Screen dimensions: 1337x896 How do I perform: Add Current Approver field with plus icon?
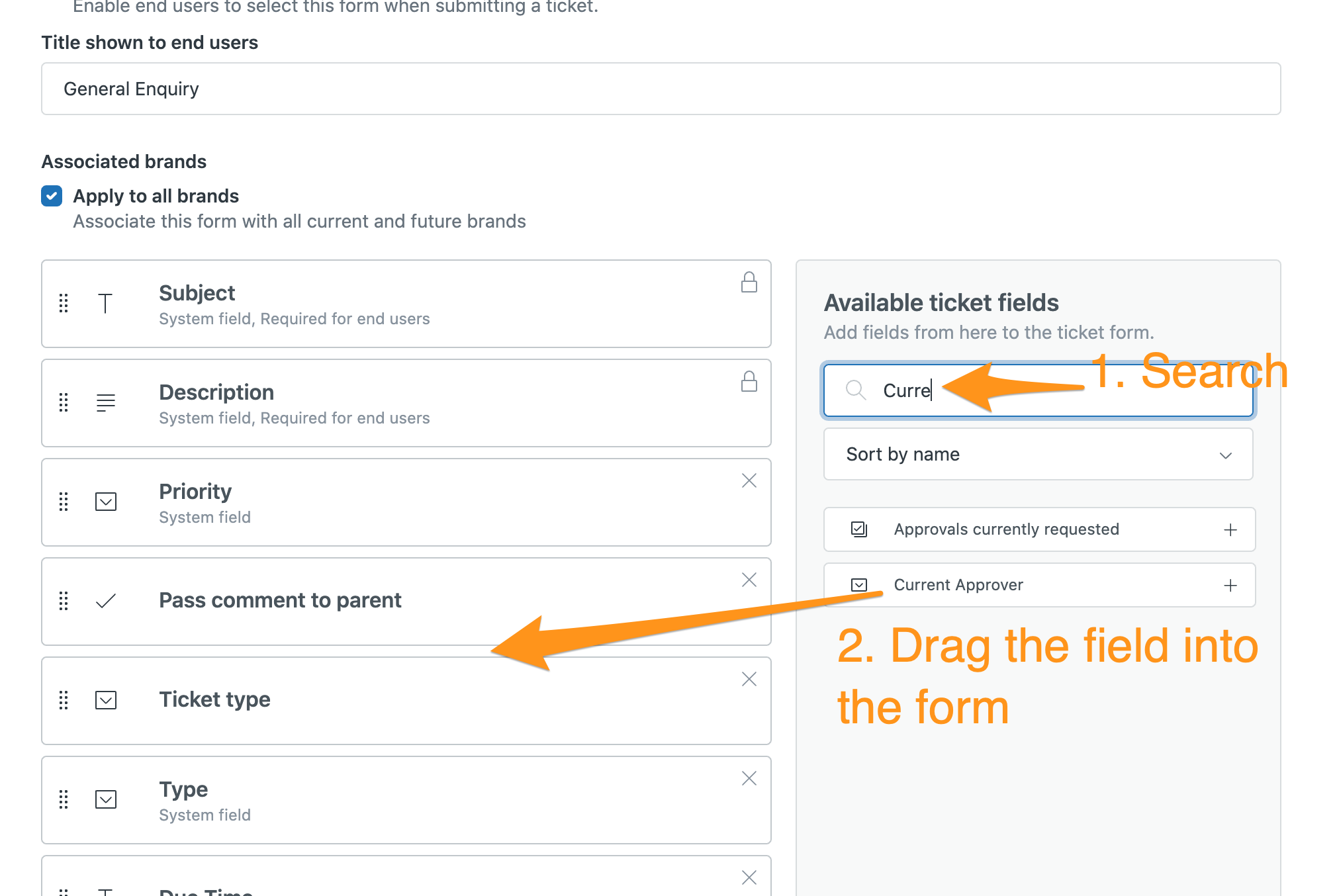pos(1230,585)
